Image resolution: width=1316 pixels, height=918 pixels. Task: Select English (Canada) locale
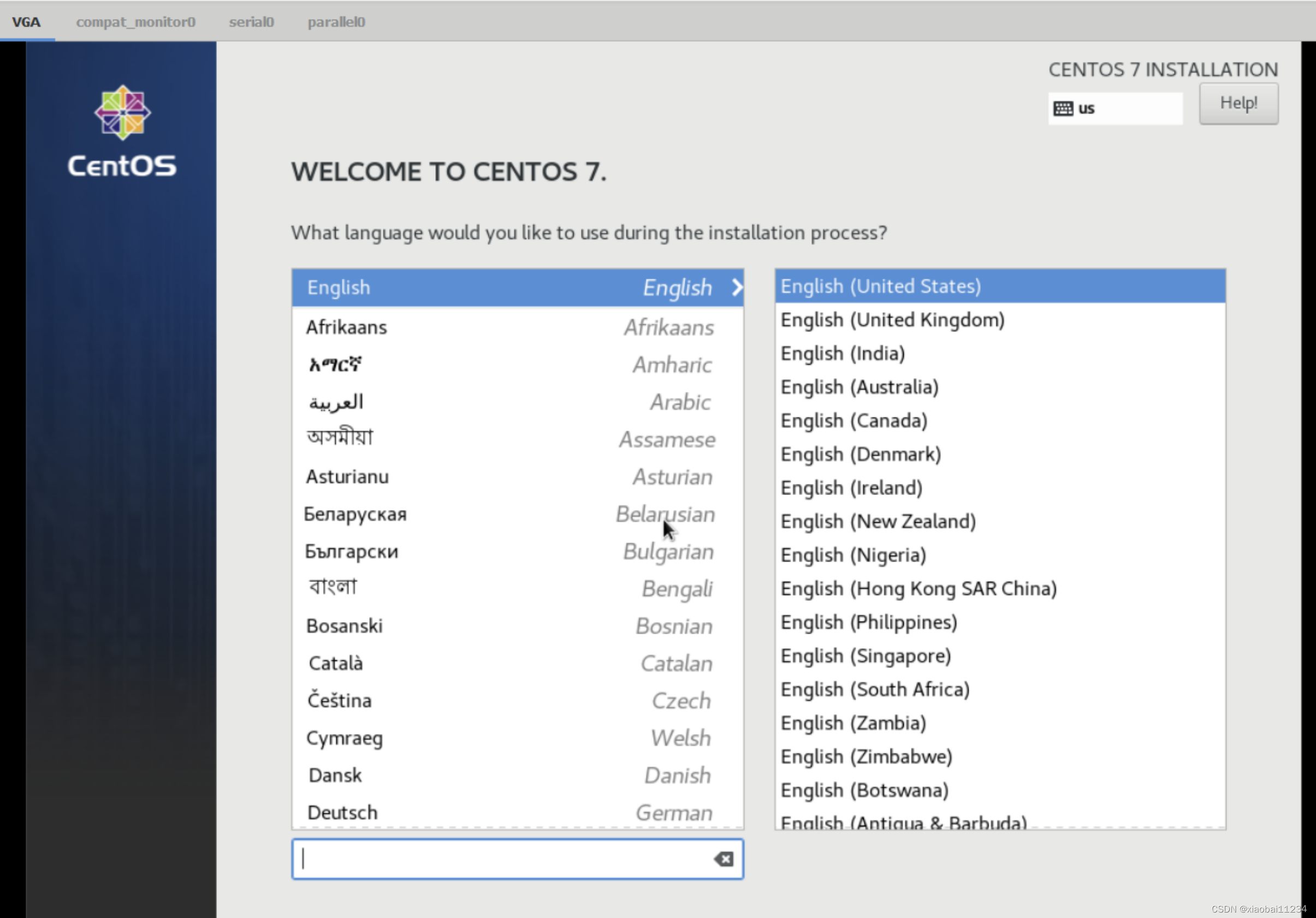(1000, 421)
